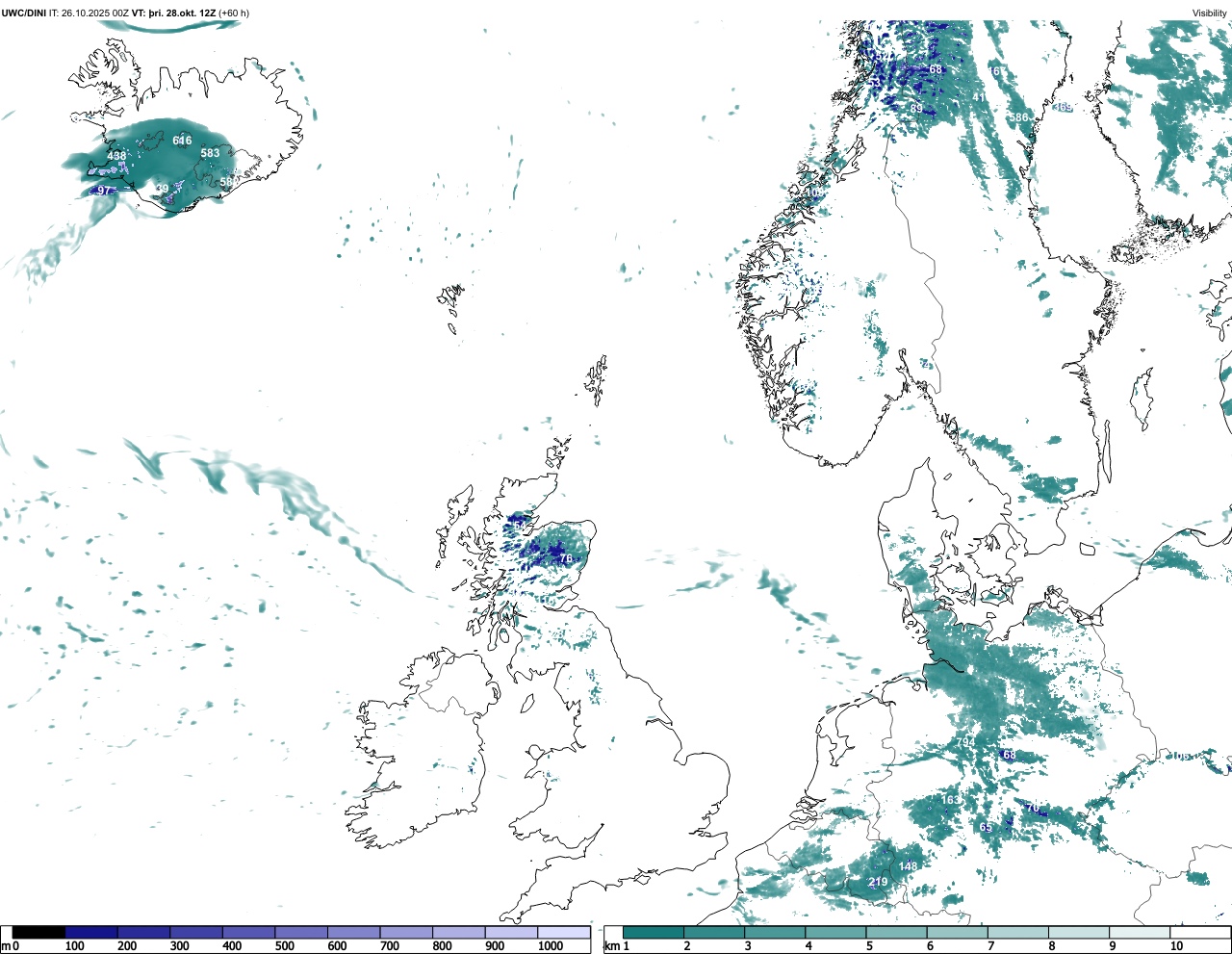Click the 'IT: 26.10.2025 00Z' initial time
1232x954 pixels.
90,13
